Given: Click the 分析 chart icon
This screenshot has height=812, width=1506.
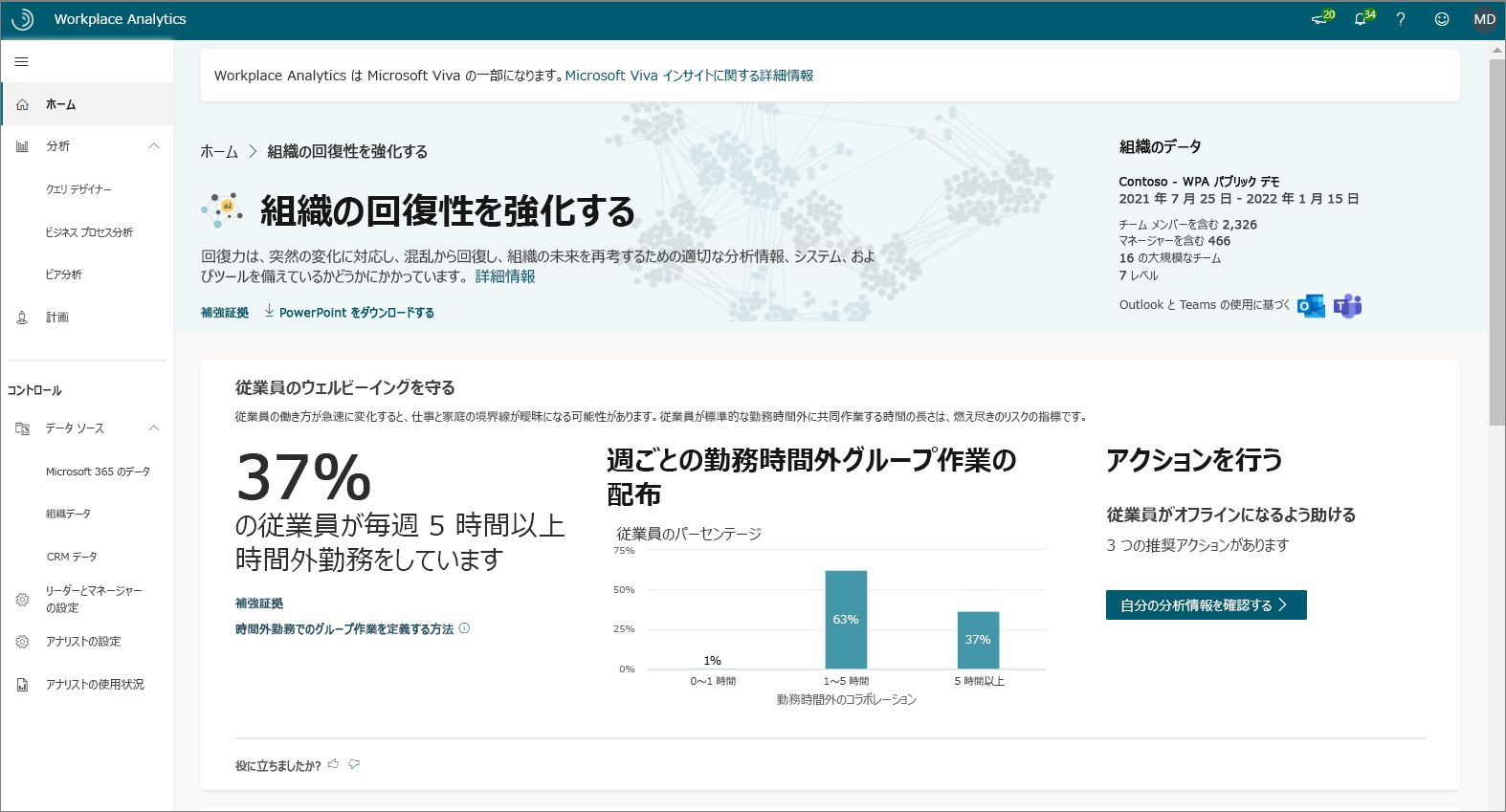Looking at the screenshot, I should tap(22, 146).
